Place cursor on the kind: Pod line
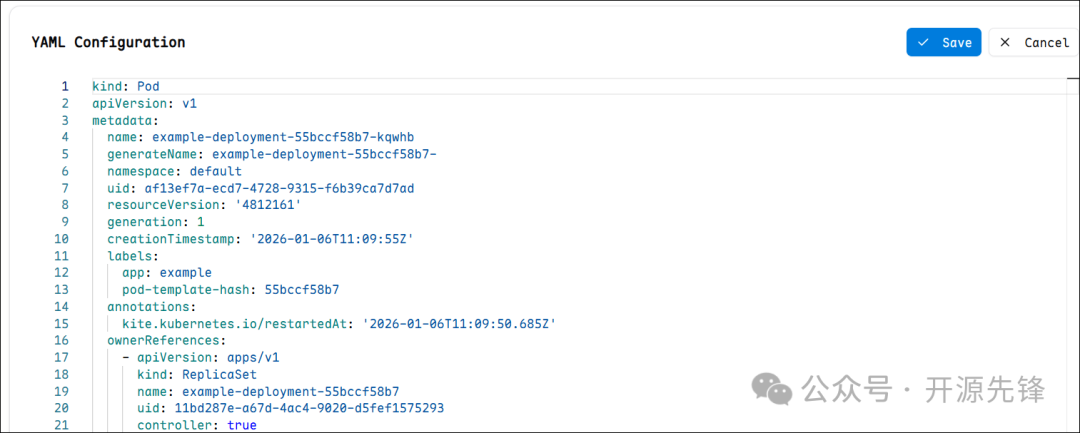The height and width of the screenshot is (433, 1080). coord(125,86)
